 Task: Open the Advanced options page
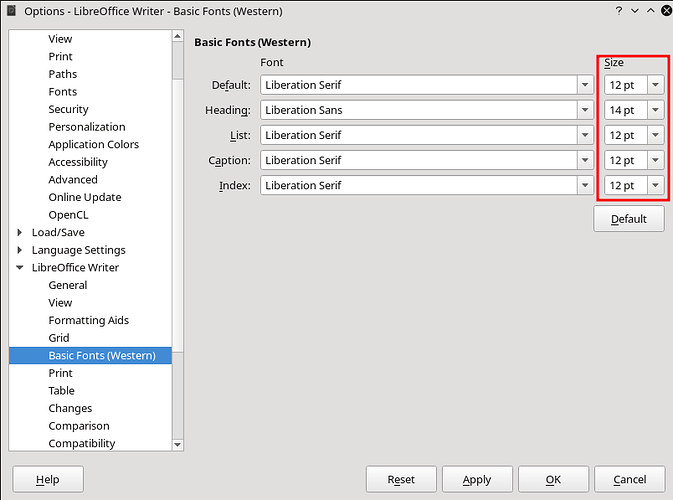(73, 179)
